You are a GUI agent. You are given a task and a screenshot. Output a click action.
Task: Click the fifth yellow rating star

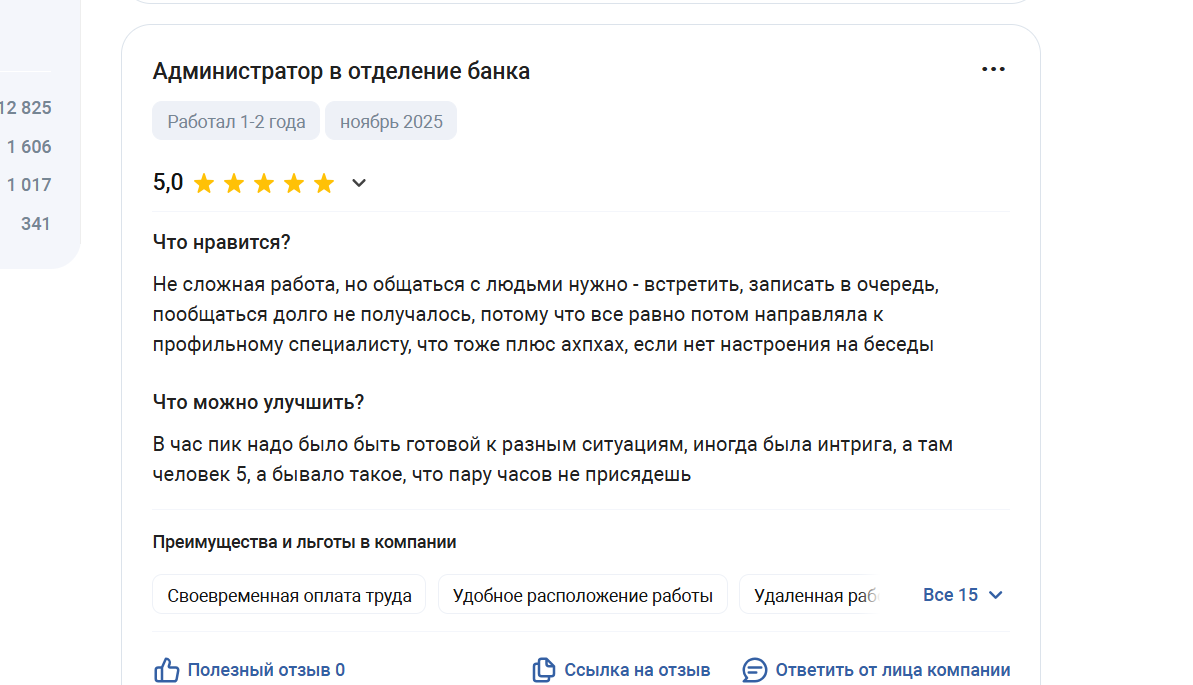324,183
